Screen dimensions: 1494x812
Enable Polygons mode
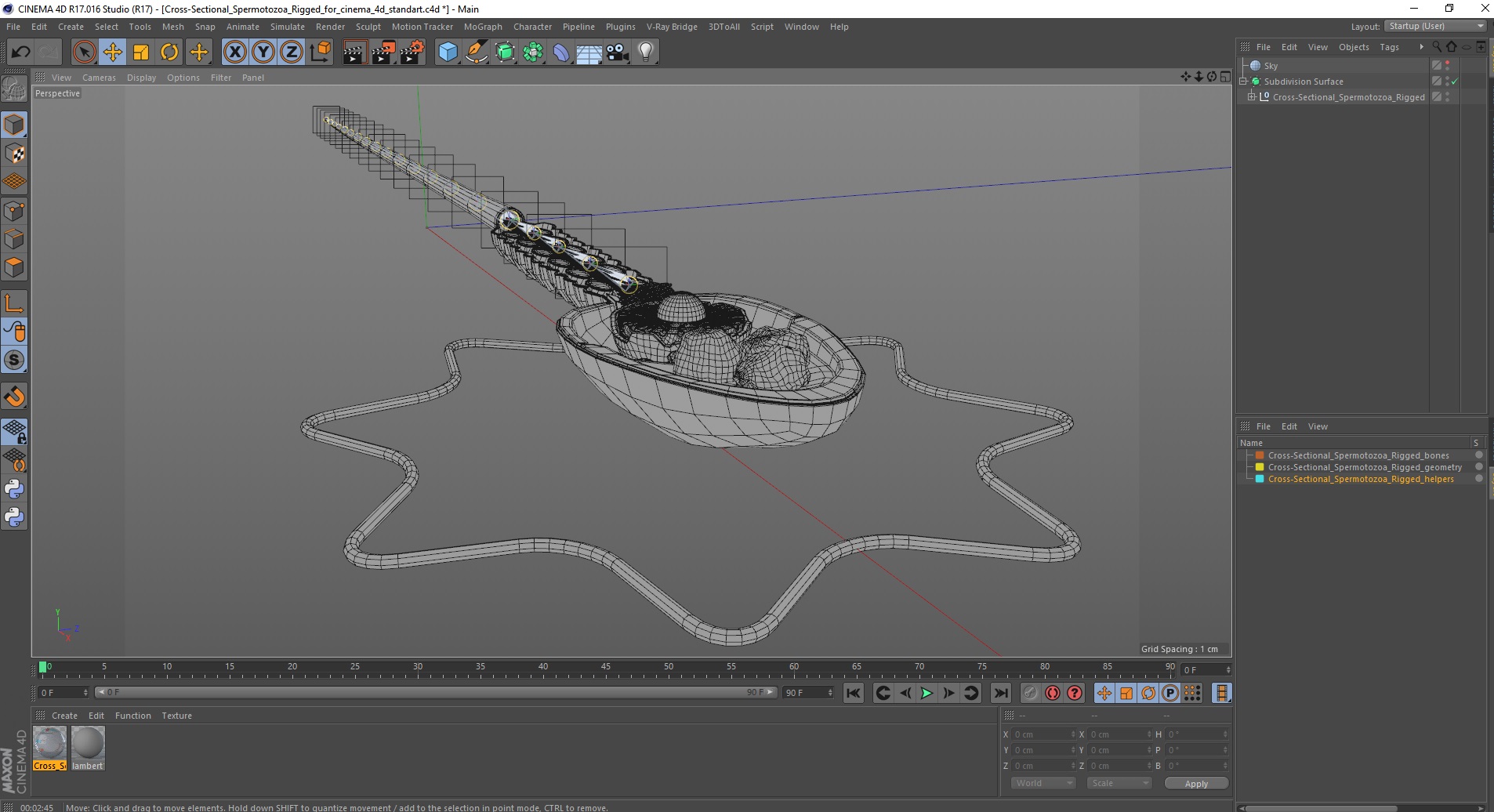tap(14, 267)
